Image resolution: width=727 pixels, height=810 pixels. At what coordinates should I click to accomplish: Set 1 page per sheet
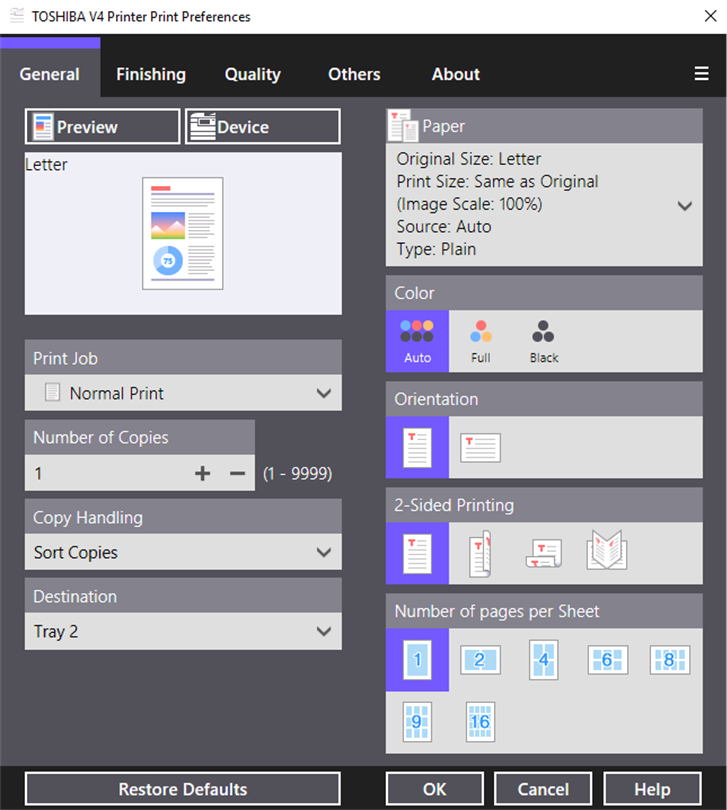[x=417, y=660]
